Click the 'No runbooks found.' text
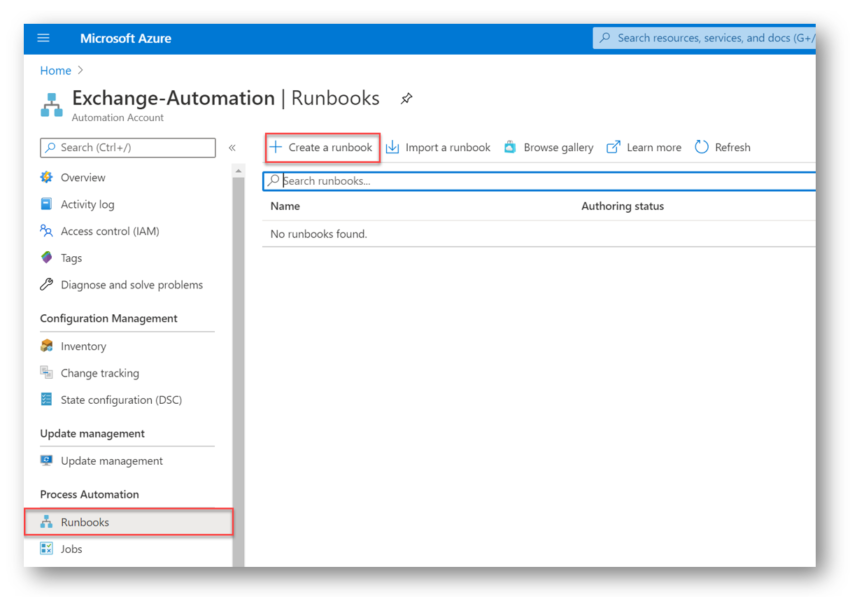 (x=319, y=234)
